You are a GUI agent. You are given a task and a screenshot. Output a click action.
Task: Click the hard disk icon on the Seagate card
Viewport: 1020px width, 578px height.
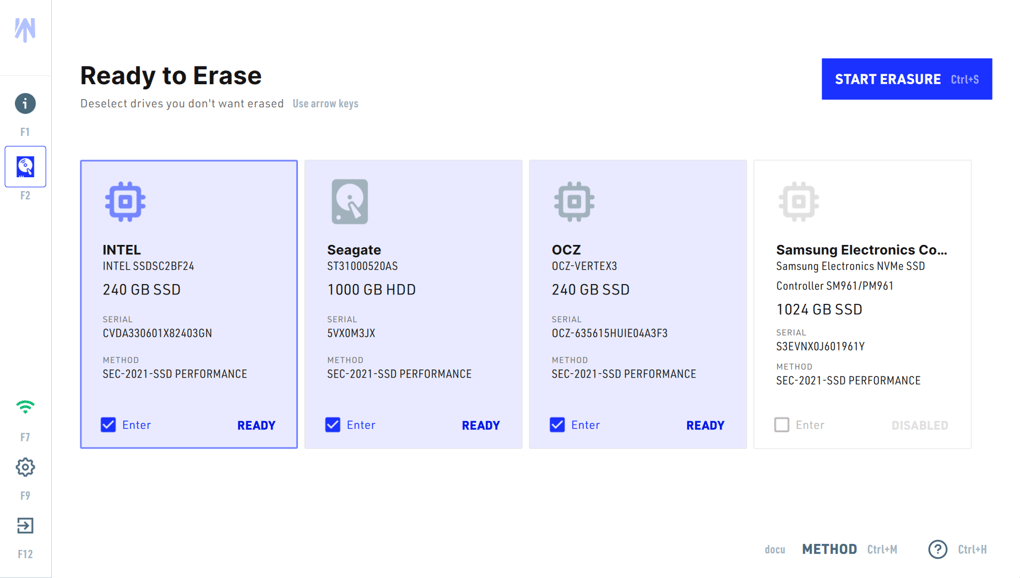349,201
